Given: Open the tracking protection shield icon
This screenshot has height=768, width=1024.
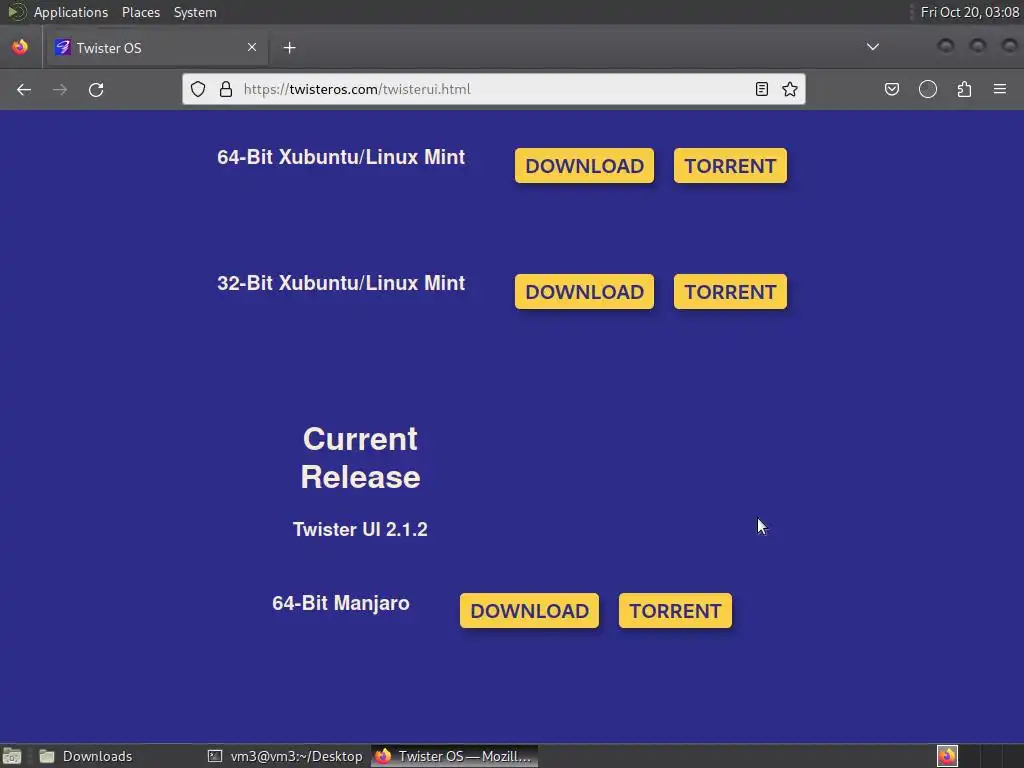Looking at the screenshot, I should [198, 89].
